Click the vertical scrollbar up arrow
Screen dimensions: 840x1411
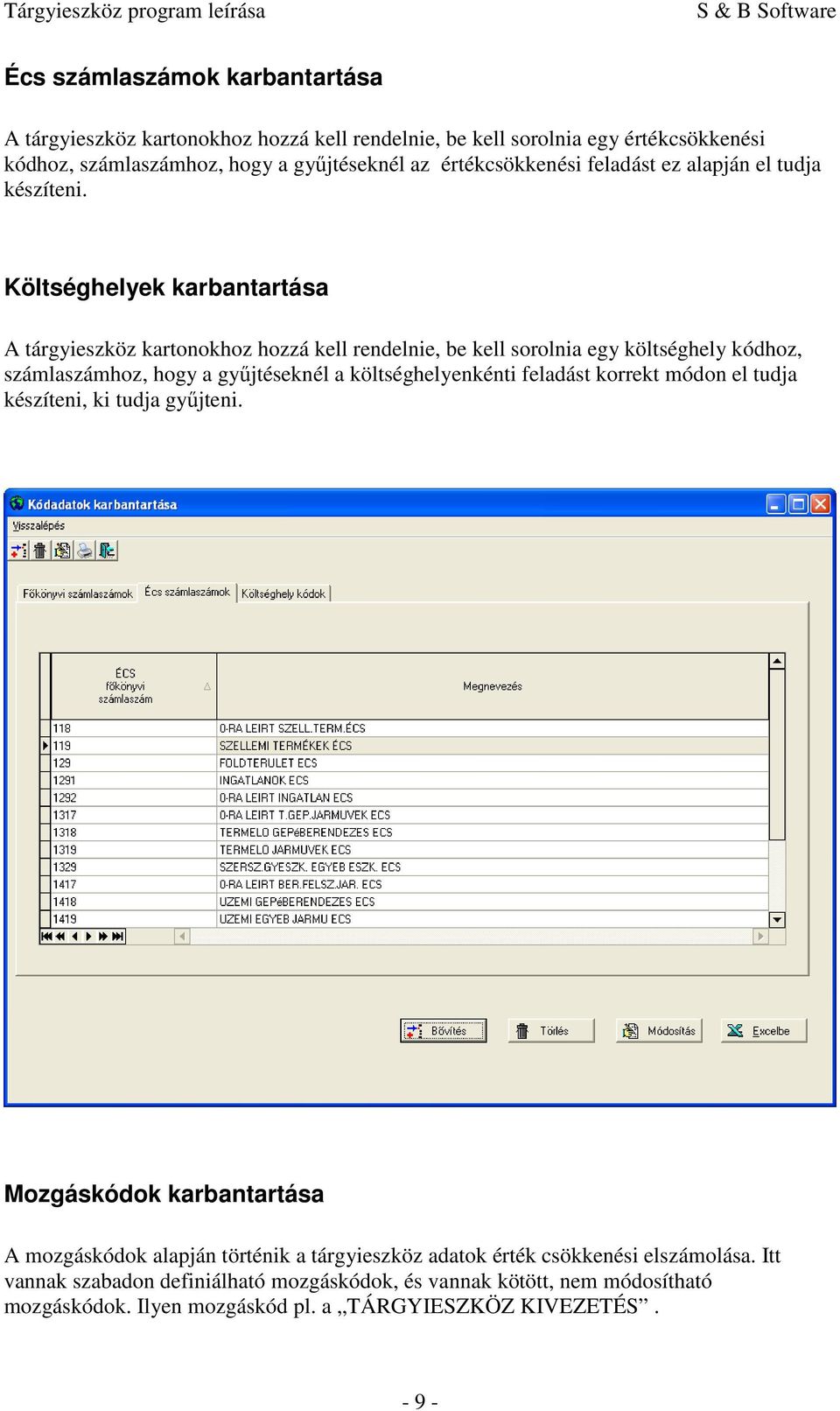777,662
